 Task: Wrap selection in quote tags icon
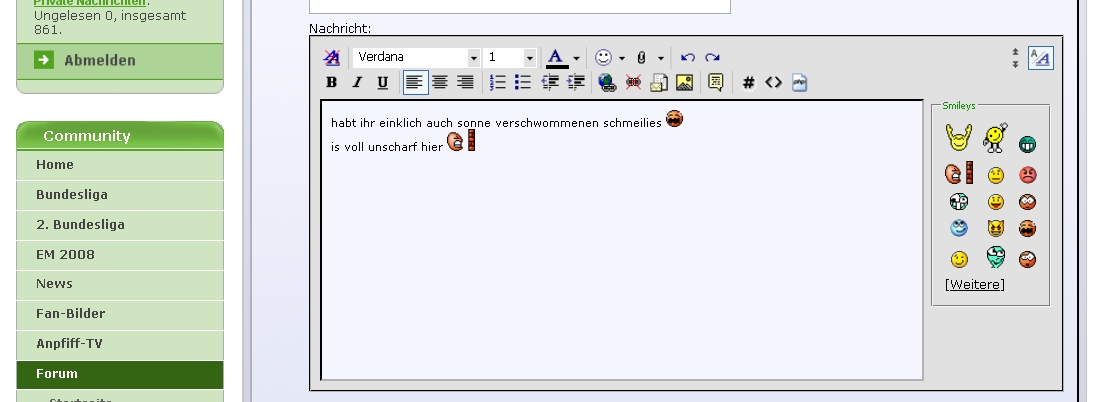click(x=715, y=83)
